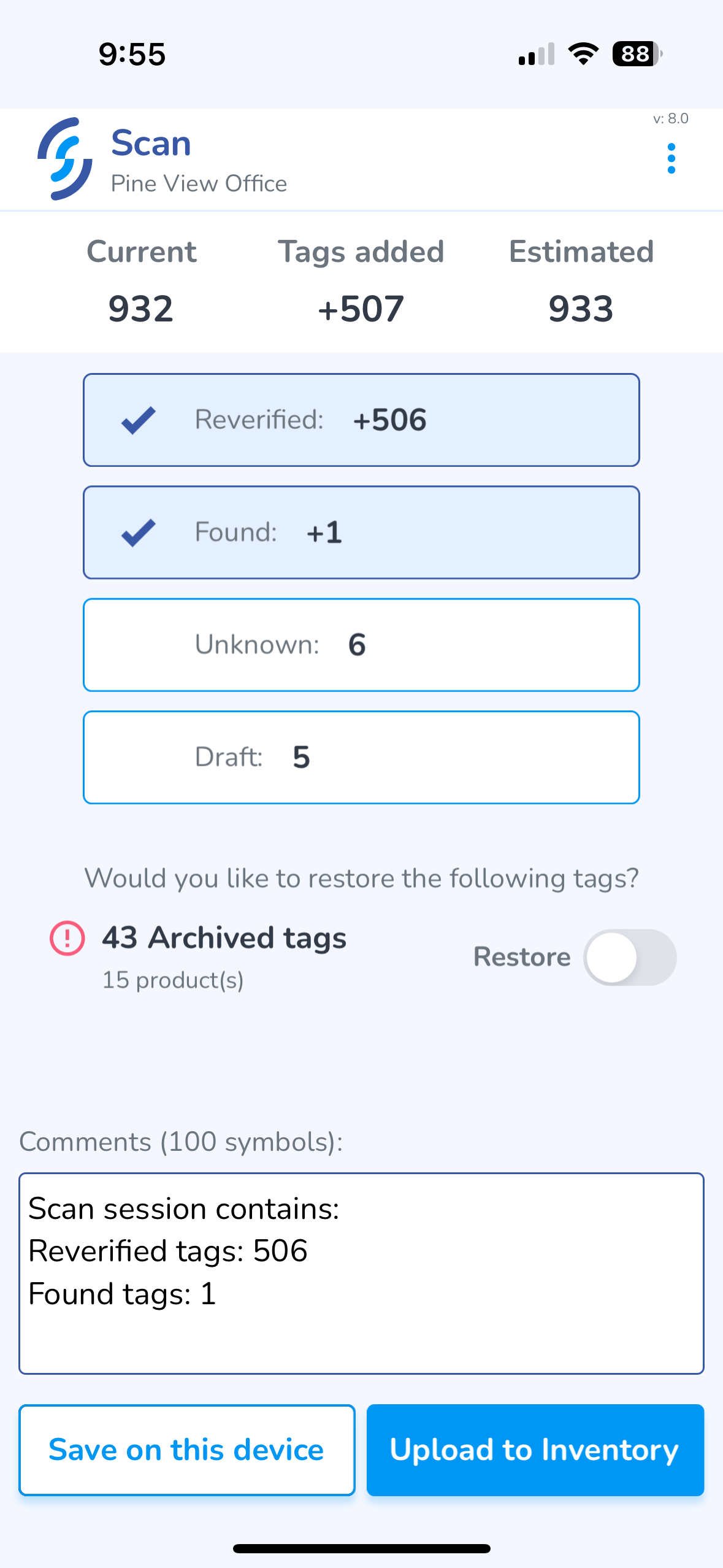Tap the Wi-Fi status icon
723x1568 pixels.
tap(583, 54)
